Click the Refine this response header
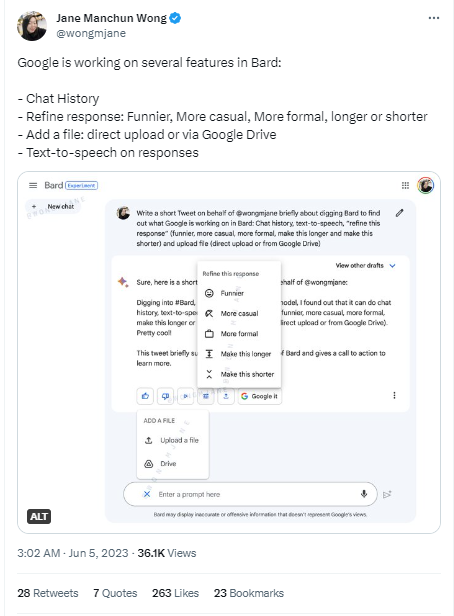Viewport: 454px width, 616px height. (231, 274)
